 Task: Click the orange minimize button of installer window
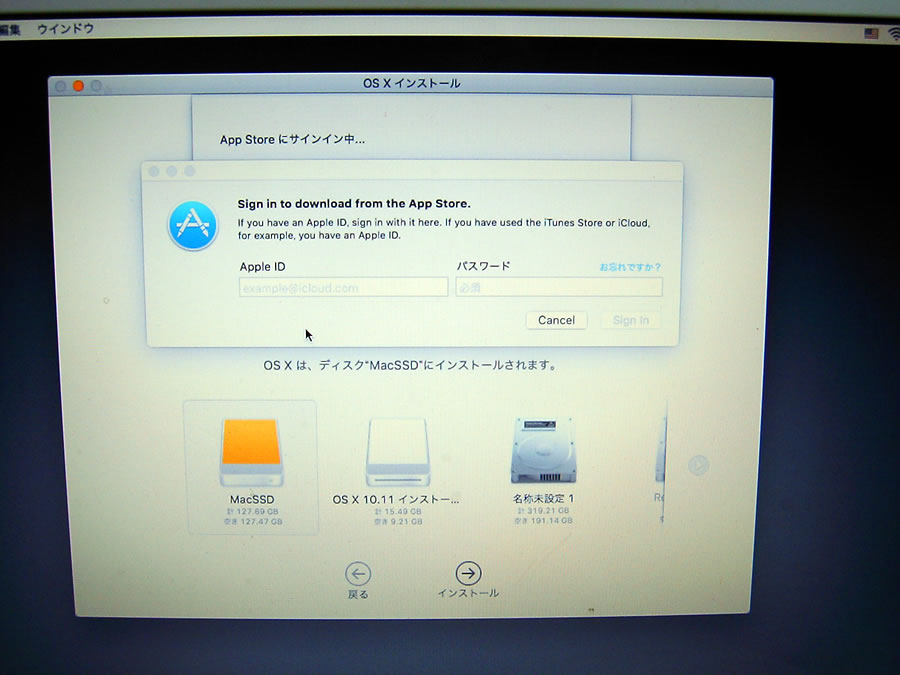pos(79,86)
